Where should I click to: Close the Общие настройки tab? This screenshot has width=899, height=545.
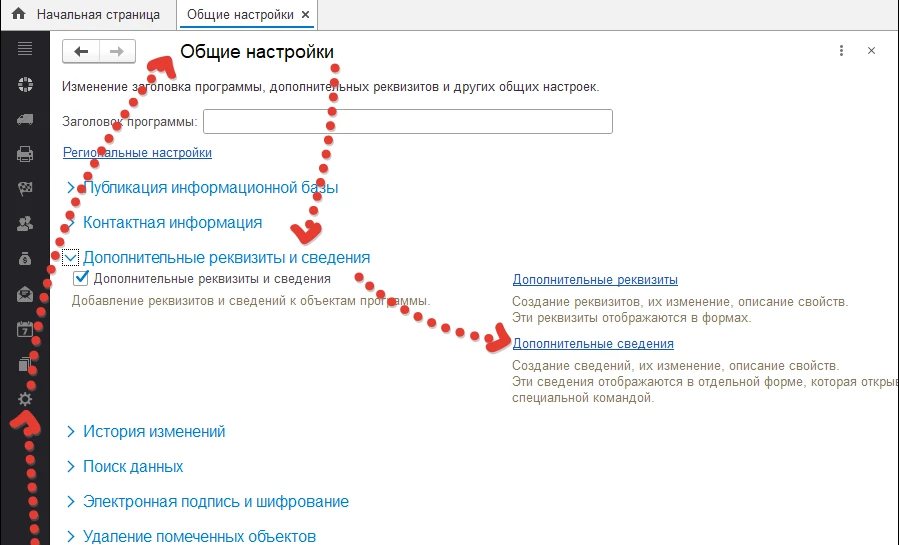[306, 15]
